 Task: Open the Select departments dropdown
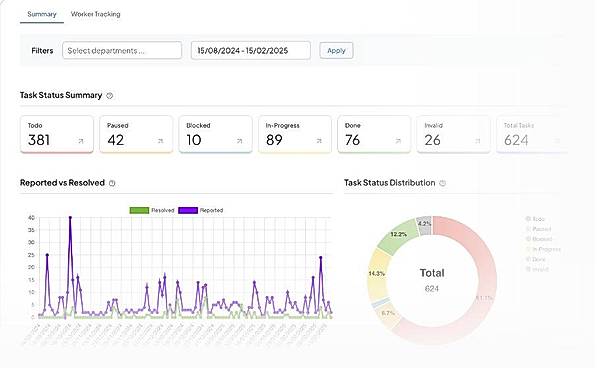click(x=122, y=50)
